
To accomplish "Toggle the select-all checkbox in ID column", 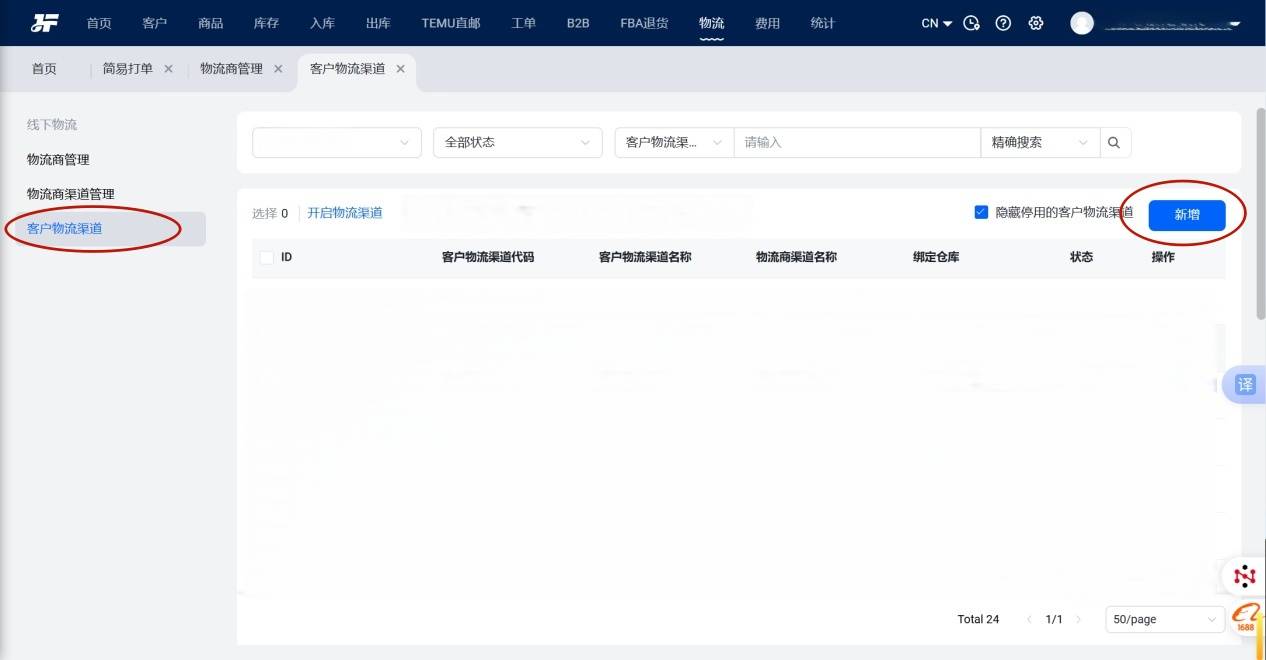I will [x=267, y=257].
